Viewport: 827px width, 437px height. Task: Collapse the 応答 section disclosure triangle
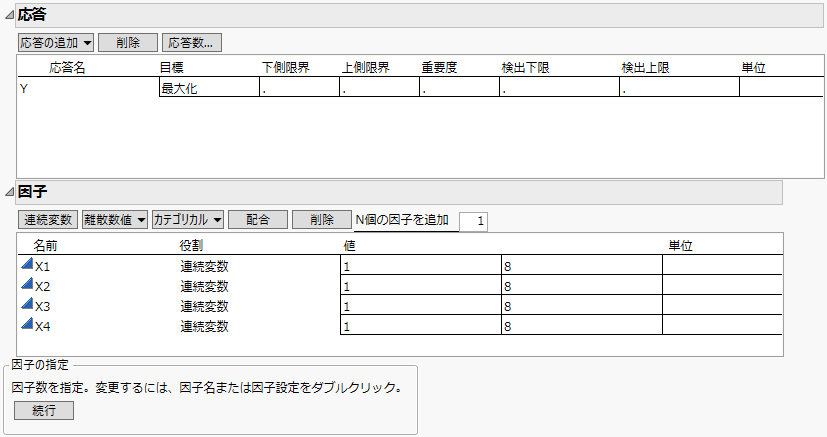9,15
